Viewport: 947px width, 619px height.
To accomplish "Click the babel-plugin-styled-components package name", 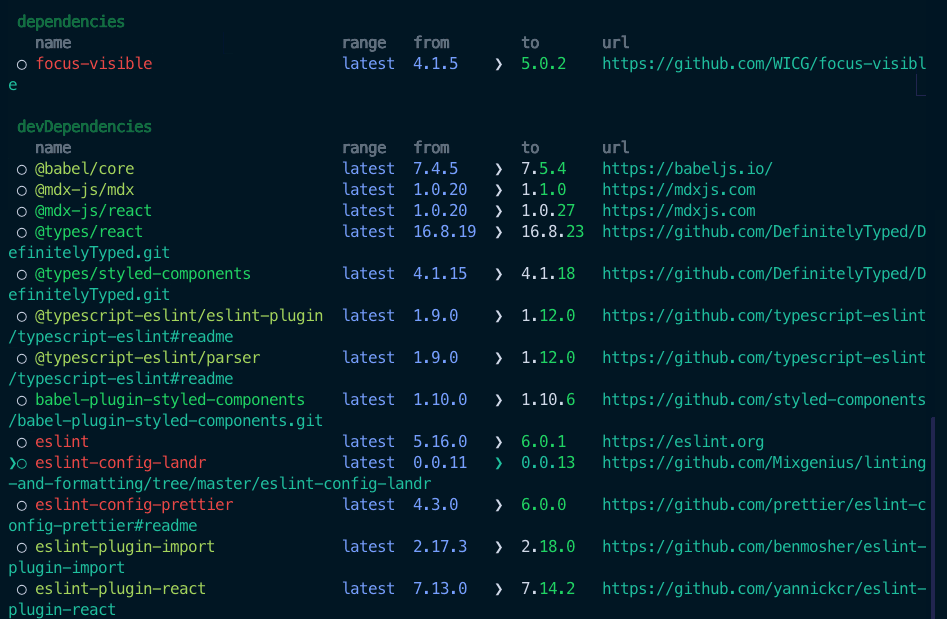I will point(170,399).
